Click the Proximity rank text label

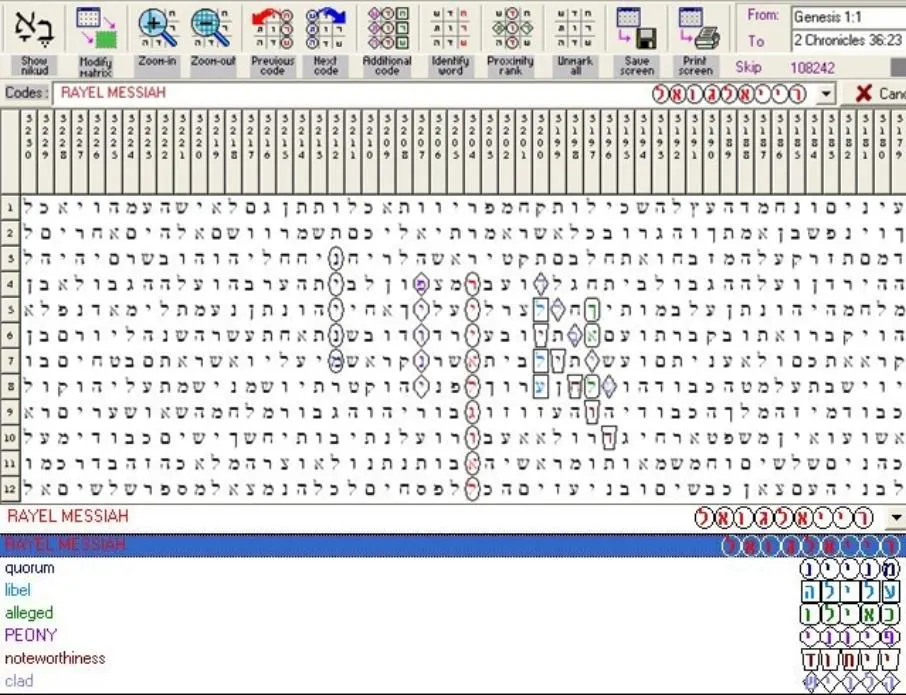pos(511,65)
